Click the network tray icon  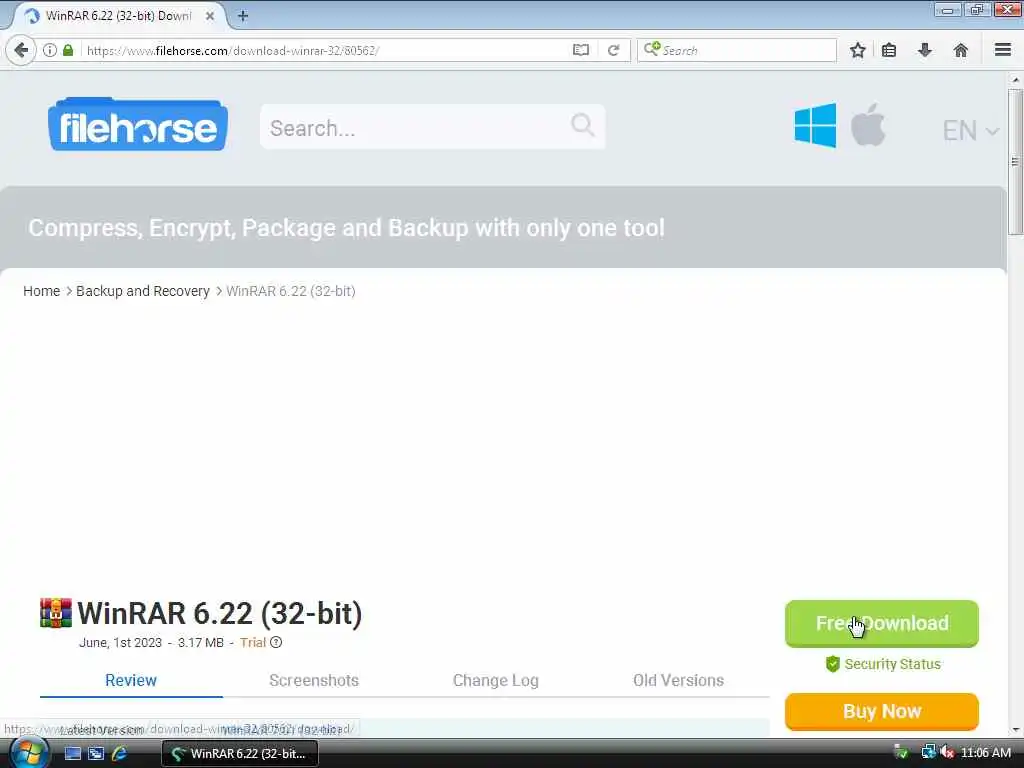928,752
